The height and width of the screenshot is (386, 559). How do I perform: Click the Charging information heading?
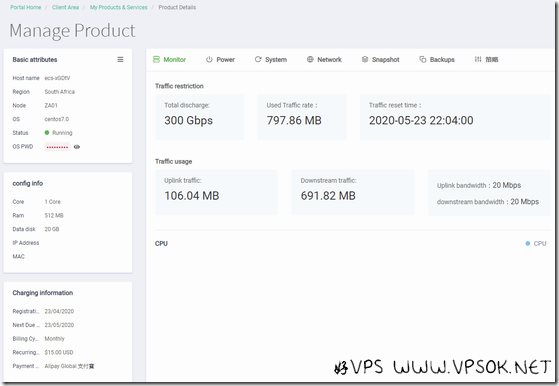[x=43, y=293]
